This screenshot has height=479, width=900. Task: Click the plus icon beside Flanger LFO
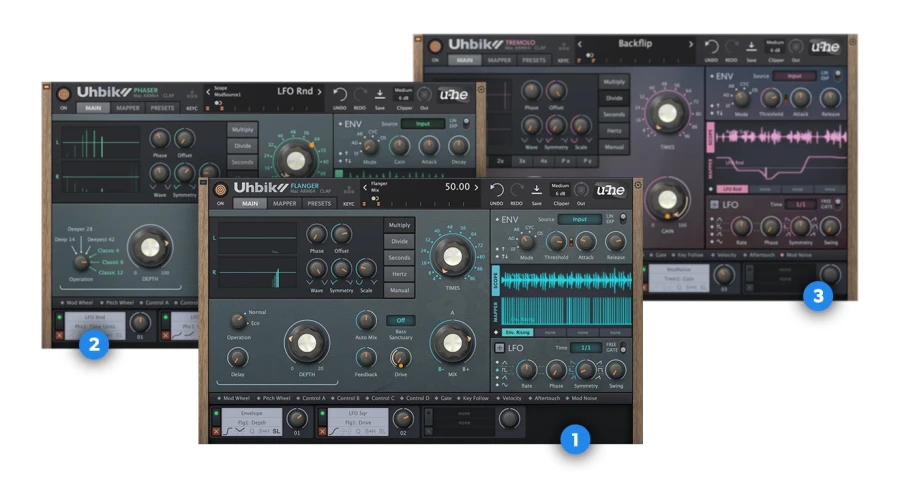(499, 348)
